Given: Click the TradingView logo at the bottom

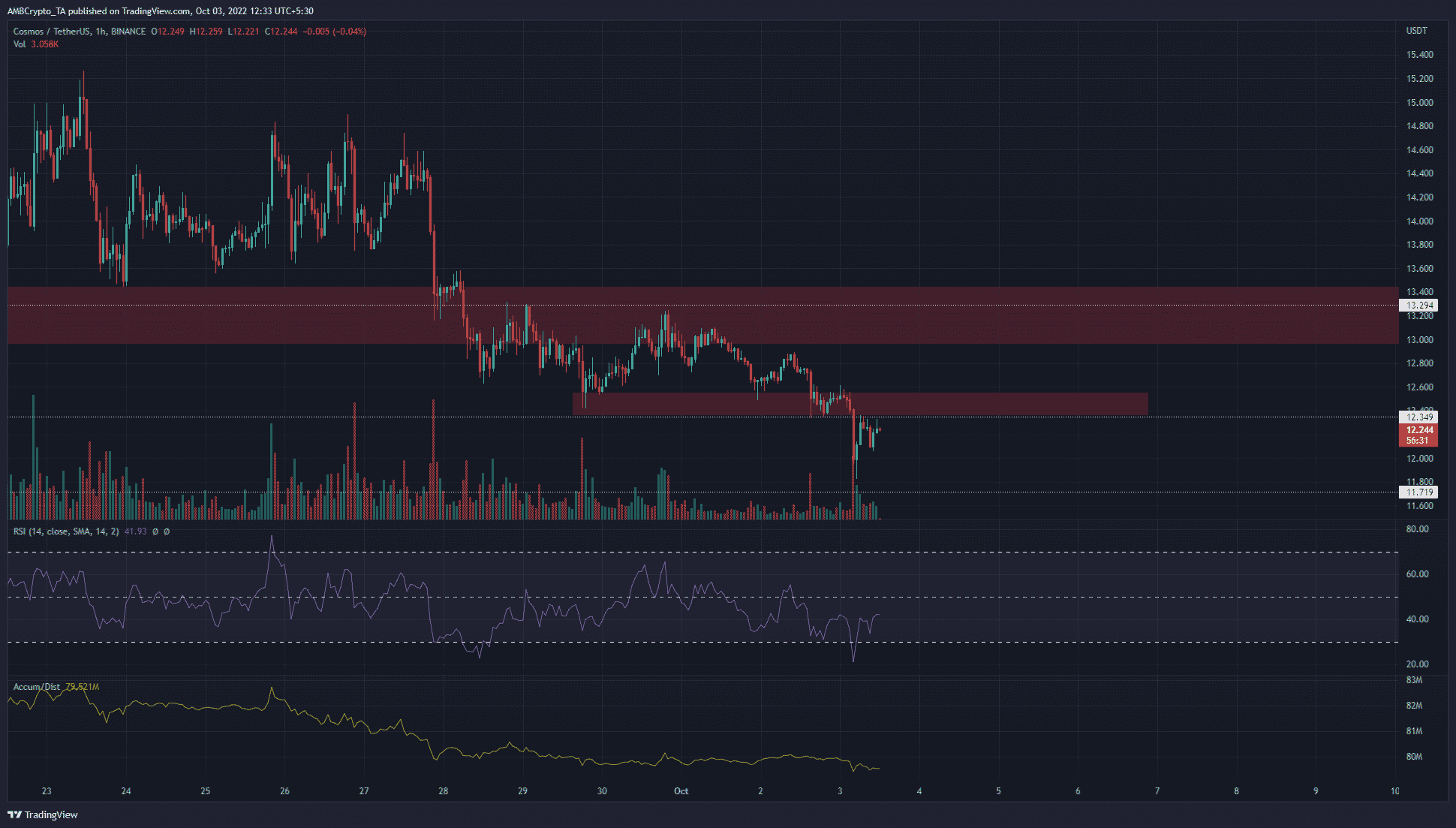Looking at the screenshot, I should [43, 814].
